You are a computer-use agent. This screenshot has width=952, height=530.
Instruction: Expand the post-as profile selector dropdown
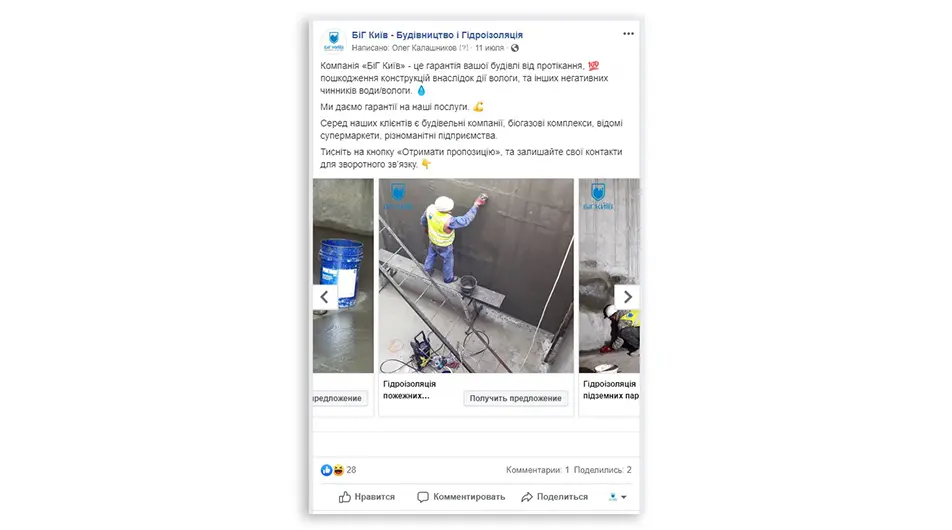(617, 497)
